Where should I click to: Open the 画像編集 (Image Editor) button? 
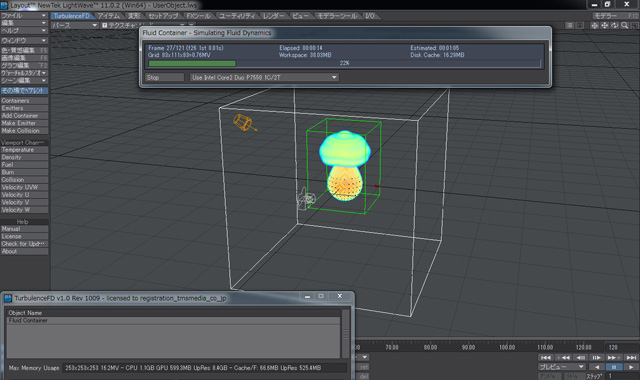[x=24, y=58]
